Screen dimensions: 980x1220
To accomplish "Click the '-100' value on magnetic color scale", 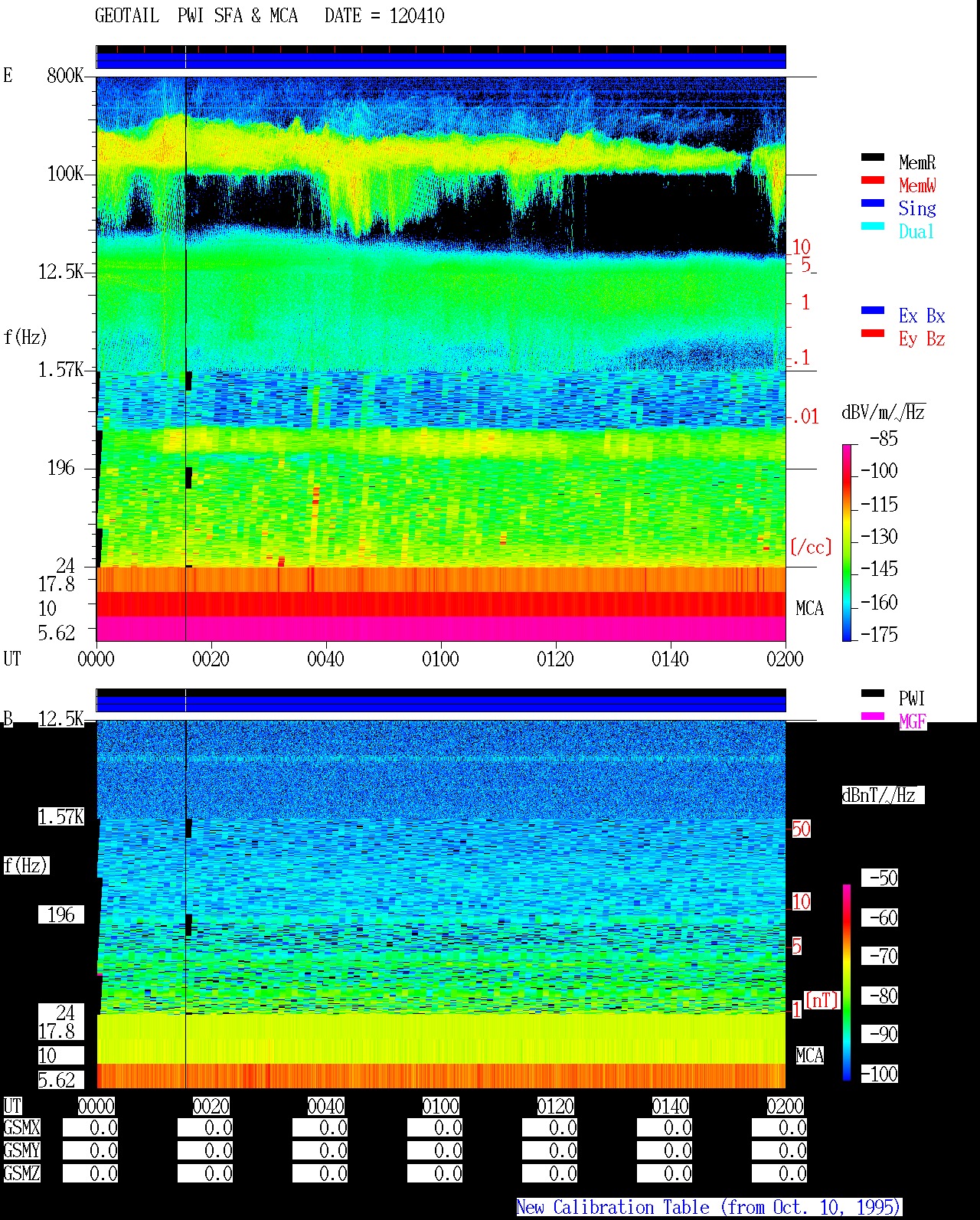I will tap(879, 1074).
